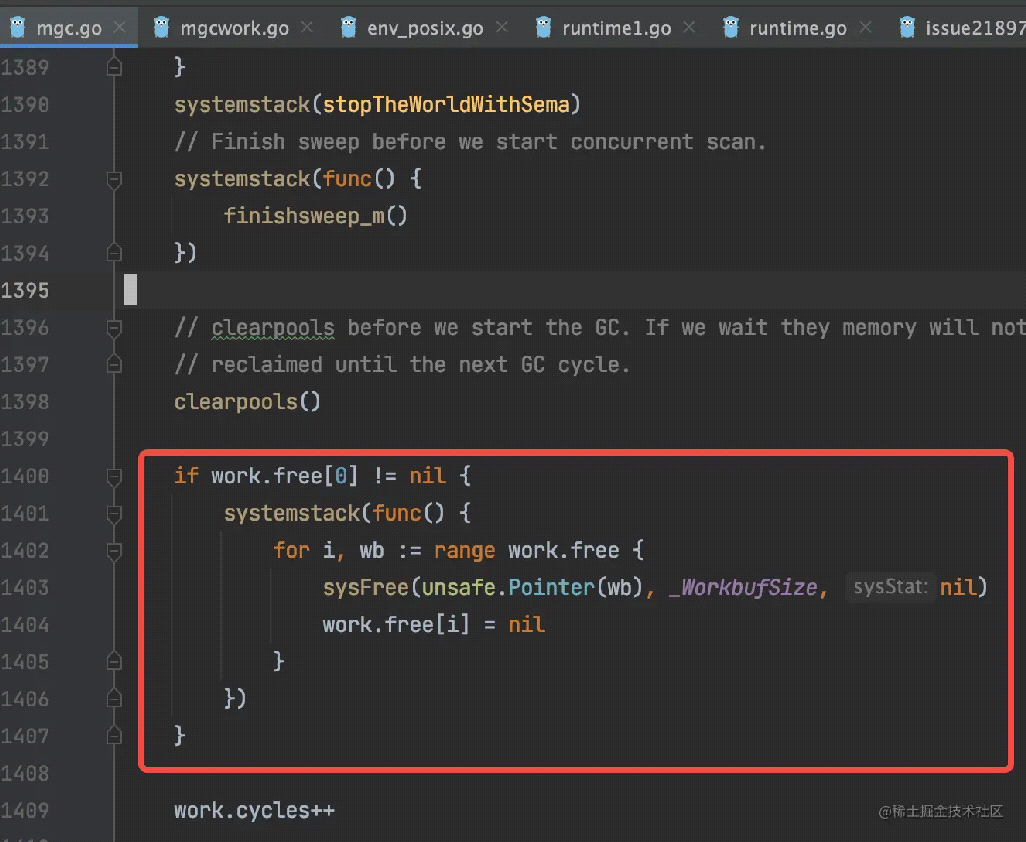The width and height of the screenshot is (1026, 842).
Task: Click the range keyword on line 1402
Action: click(x=465, y=551)
